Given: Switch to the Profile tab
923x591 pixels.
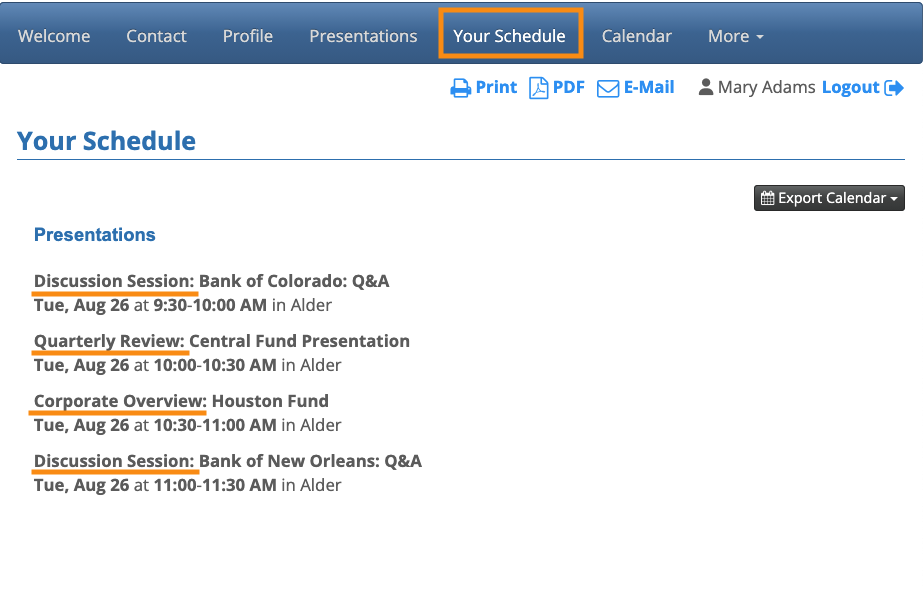Looking at the screenshot, I should pyautogui.click(x=248, y=36).
